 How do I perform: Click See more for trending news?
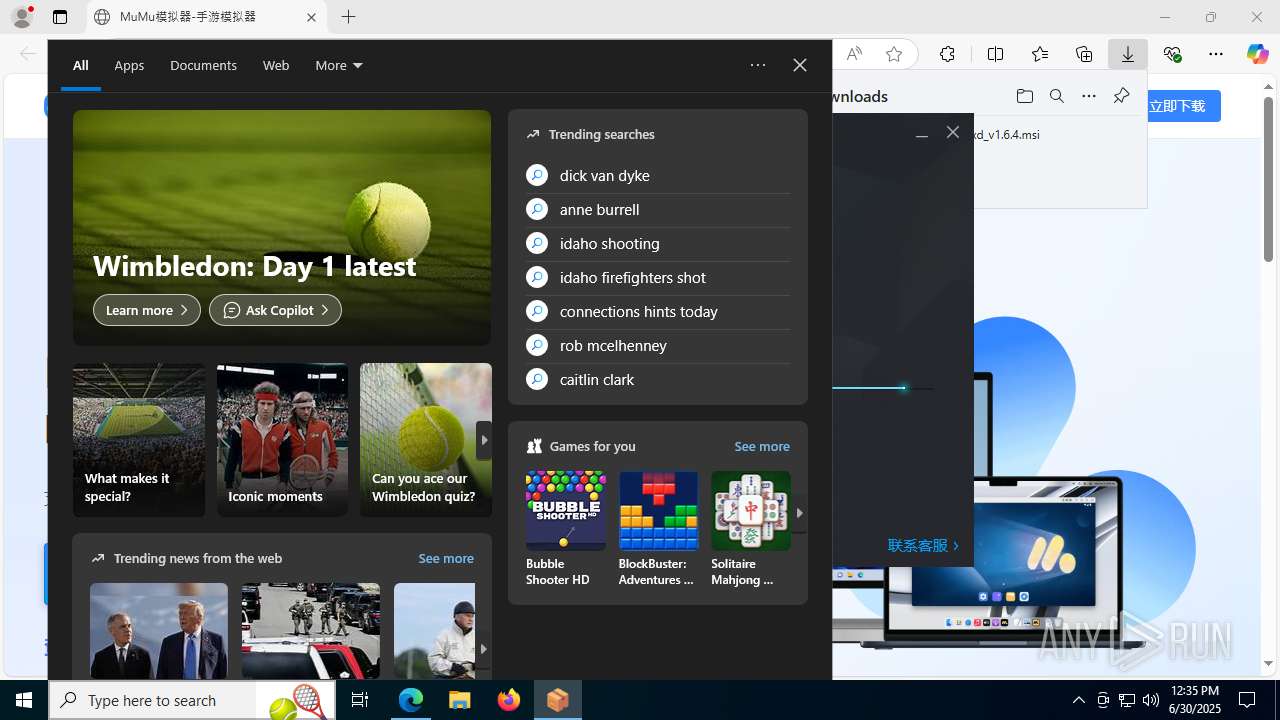446,558
